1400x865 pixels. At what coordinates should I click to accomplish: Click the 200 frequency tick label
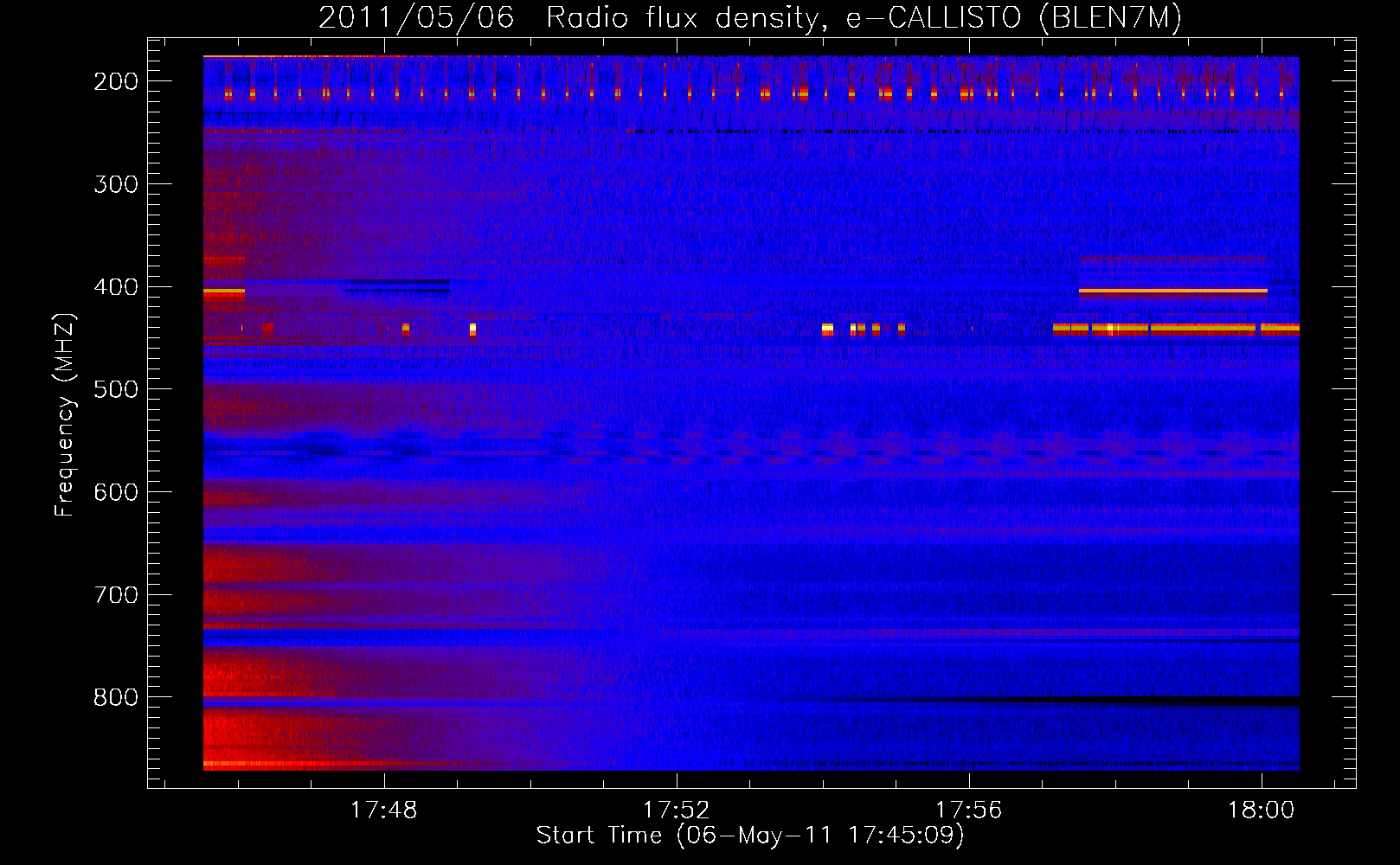(x=116, y=81)
